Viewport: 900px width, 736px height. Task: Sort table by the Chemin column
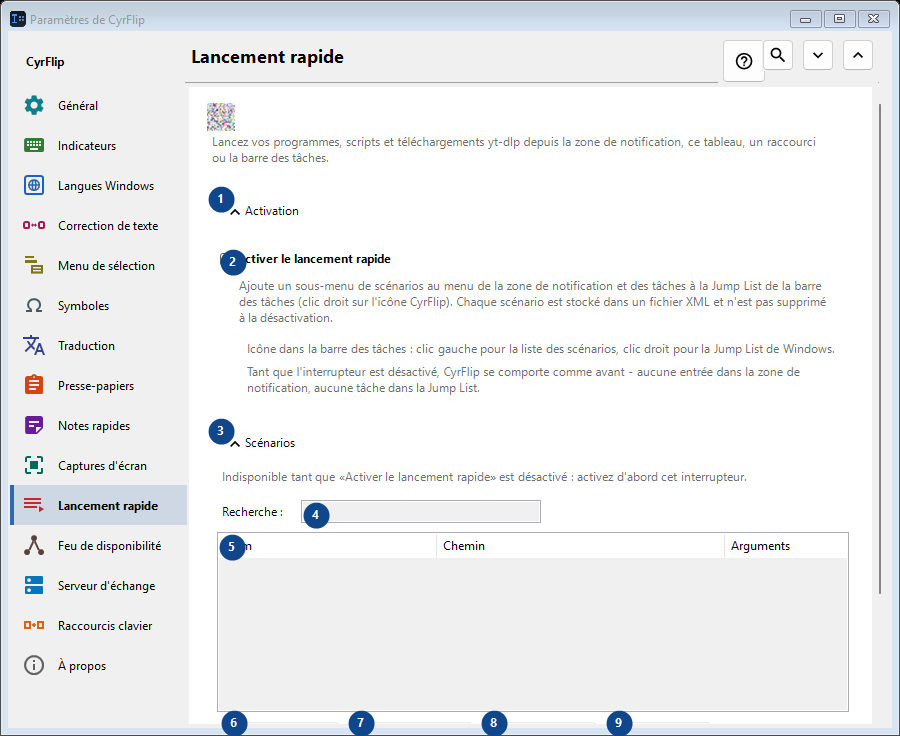click(x=580, y=545)
